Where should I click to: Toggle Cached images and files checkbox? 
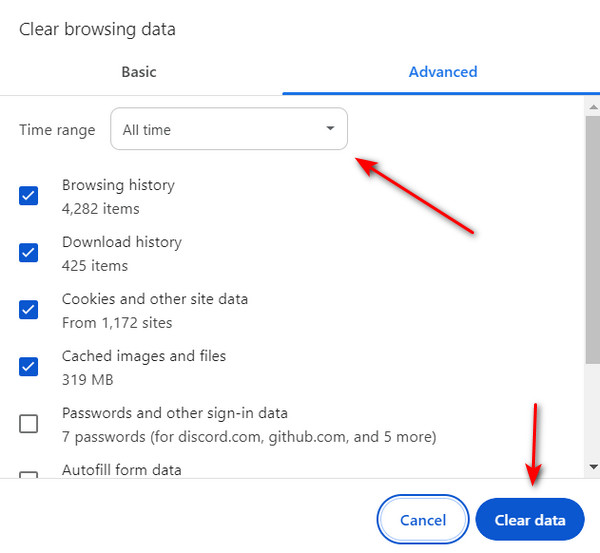coord(29,367)
